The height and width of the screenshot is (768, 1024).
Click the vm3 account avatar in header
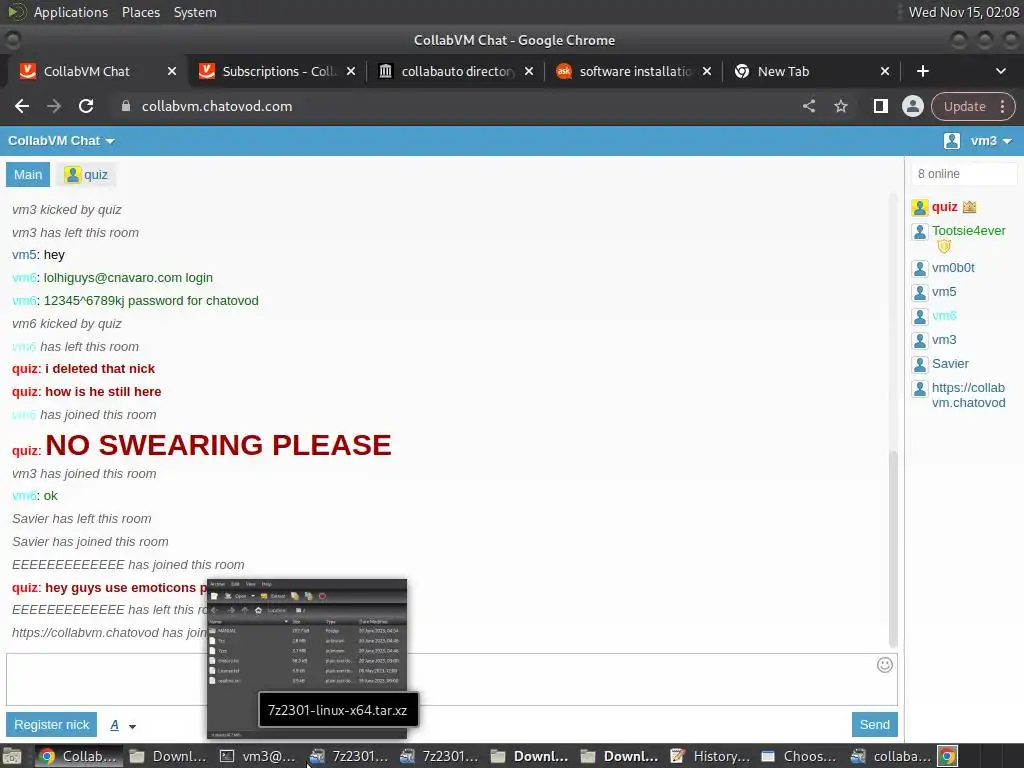[x=952, y=141]
